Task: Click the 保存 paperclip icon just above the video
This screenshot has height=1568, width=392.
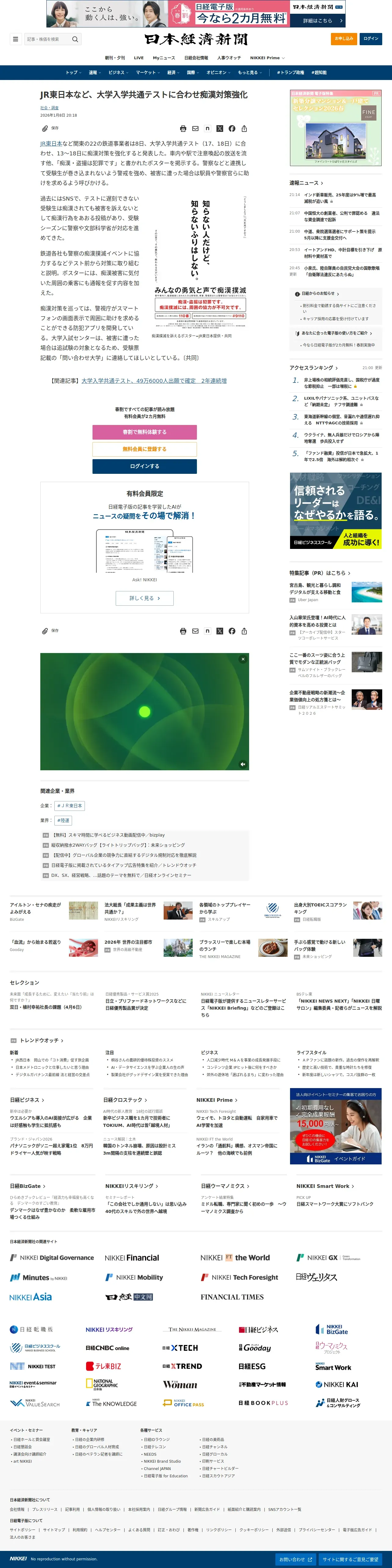Action: (x=45, y=631)
